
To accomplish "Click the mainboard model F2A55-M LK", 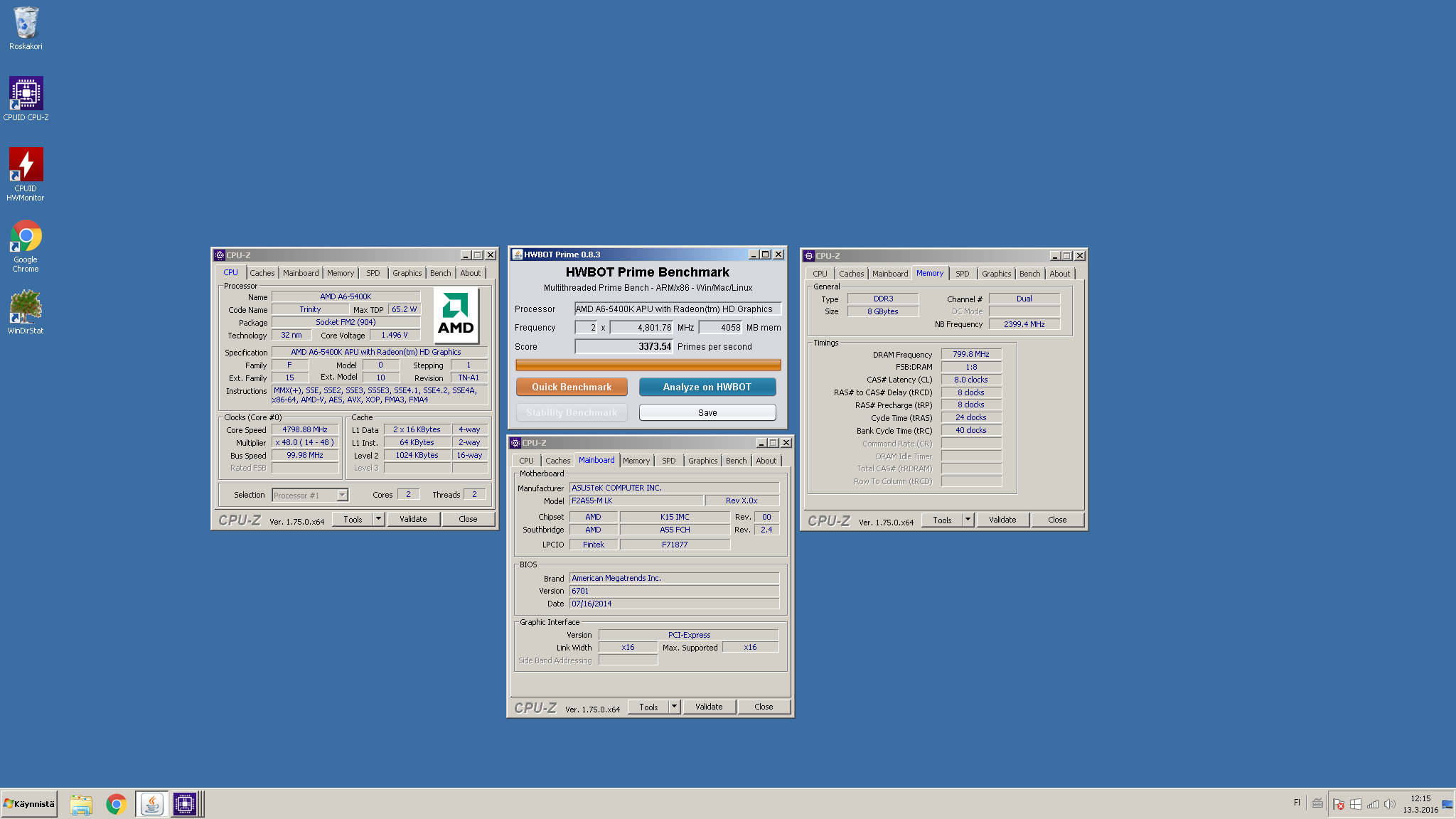I will pos(636,500).
